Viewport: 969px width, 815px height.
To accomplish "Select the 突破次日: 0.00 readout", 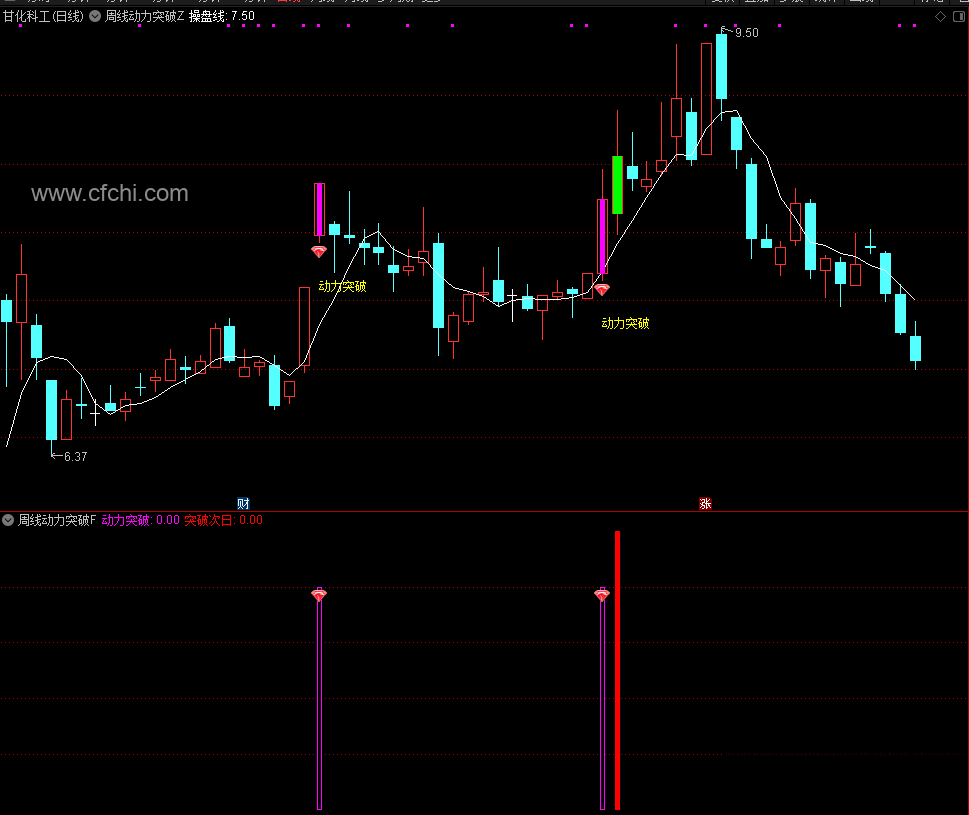I will click(x=224, y=520).
